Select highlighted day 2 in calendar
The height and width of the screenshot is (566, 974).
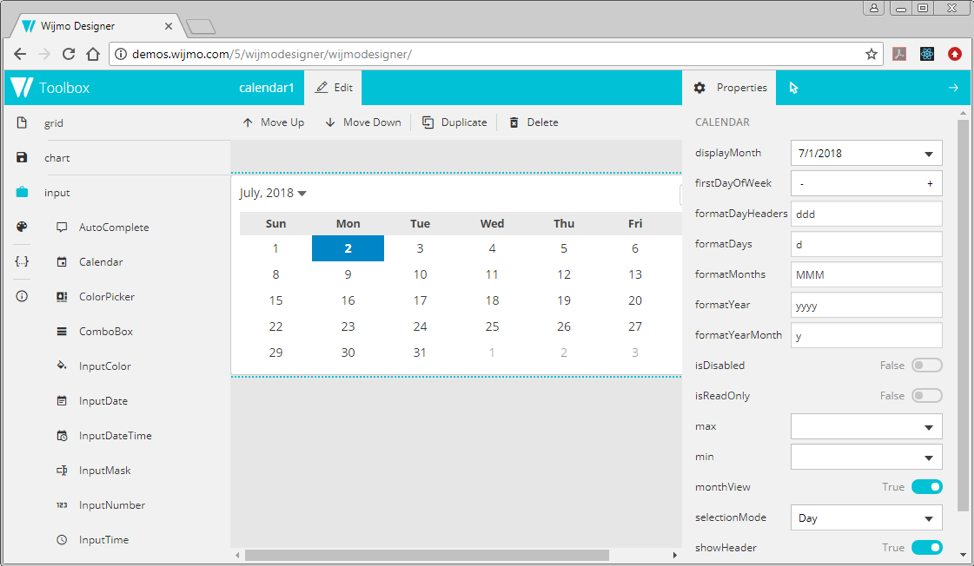coord(348,249)
